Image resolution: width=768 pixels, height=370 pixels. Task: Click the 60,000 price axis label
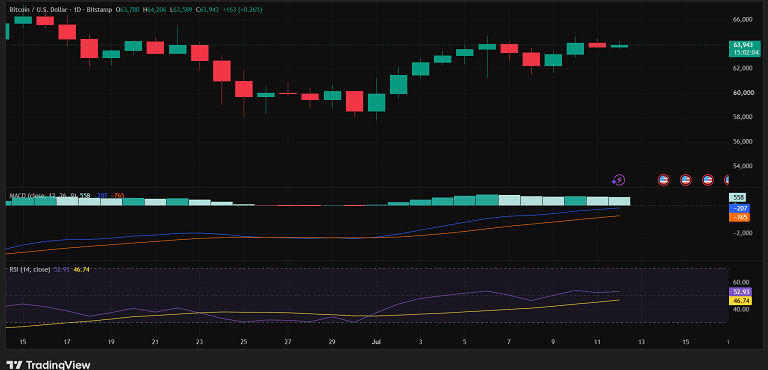coord(743,93)
